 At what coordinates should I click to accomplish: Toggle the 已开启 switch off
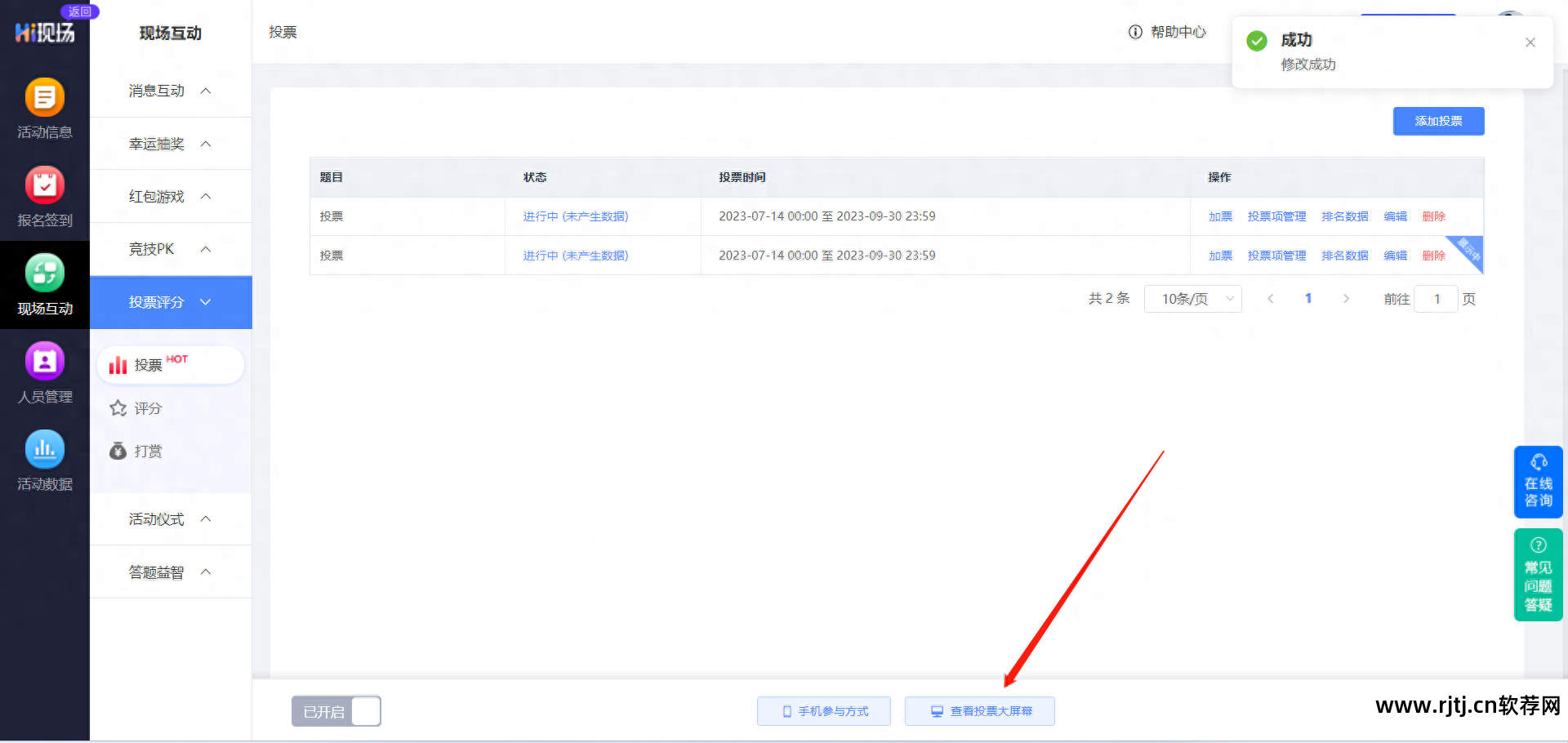336,711
